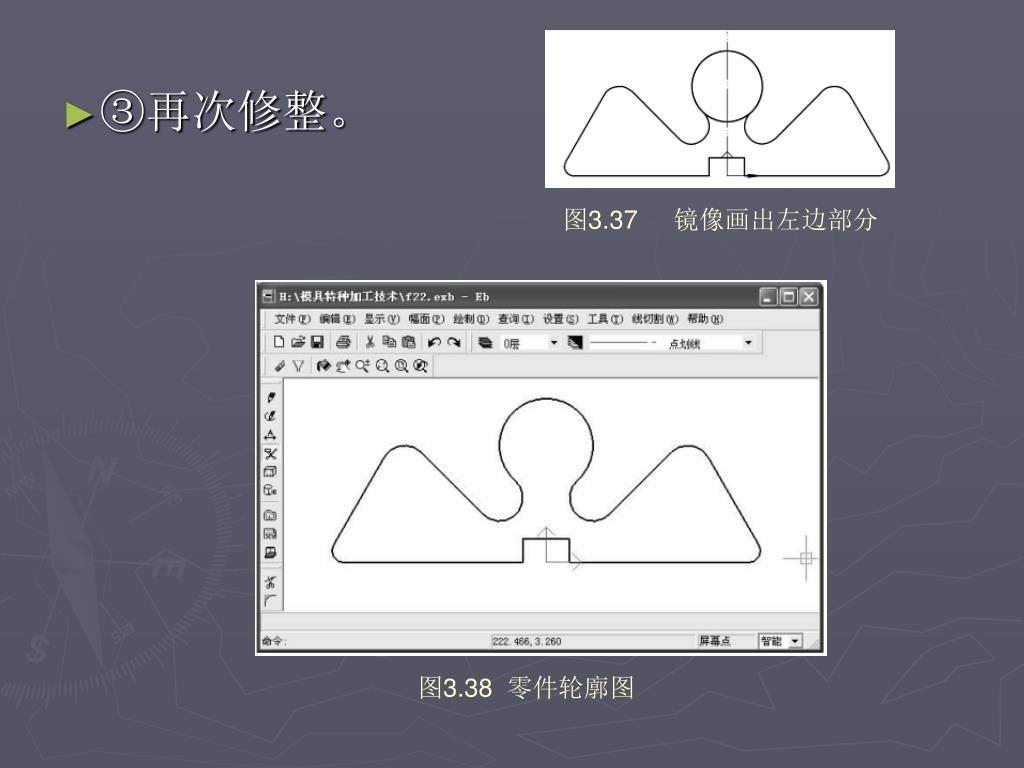Open the 线切割(W) menu

655,319
